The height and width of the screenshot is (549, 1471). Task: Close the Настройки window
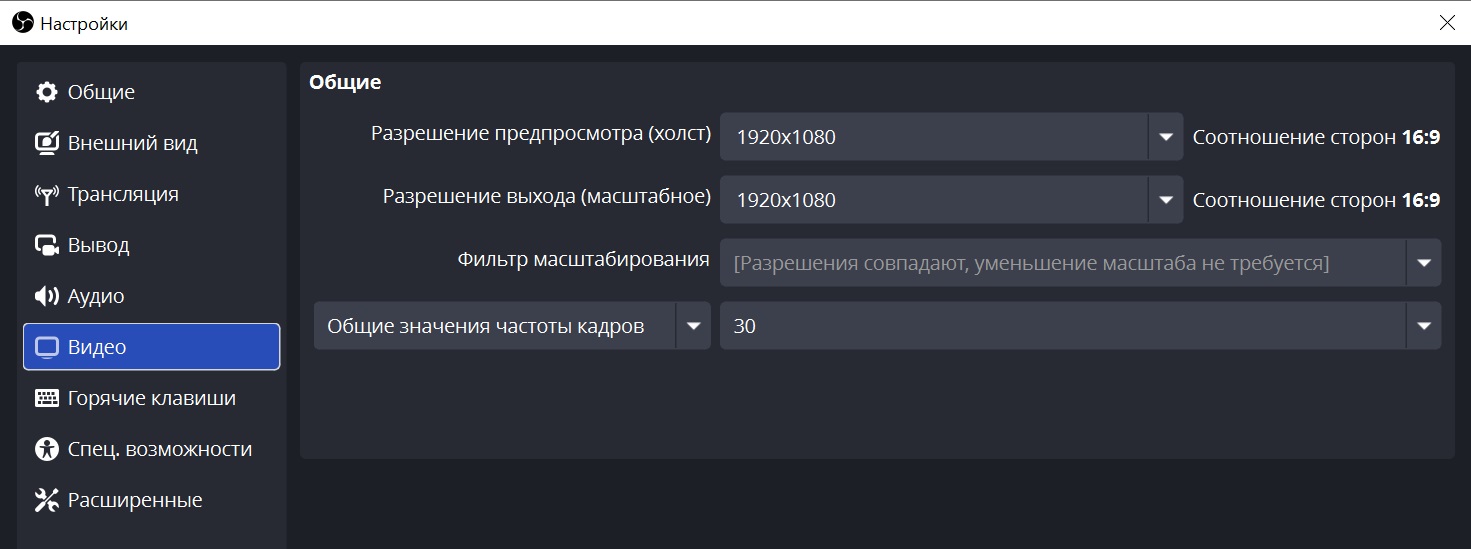click(x=1446, y=22)
